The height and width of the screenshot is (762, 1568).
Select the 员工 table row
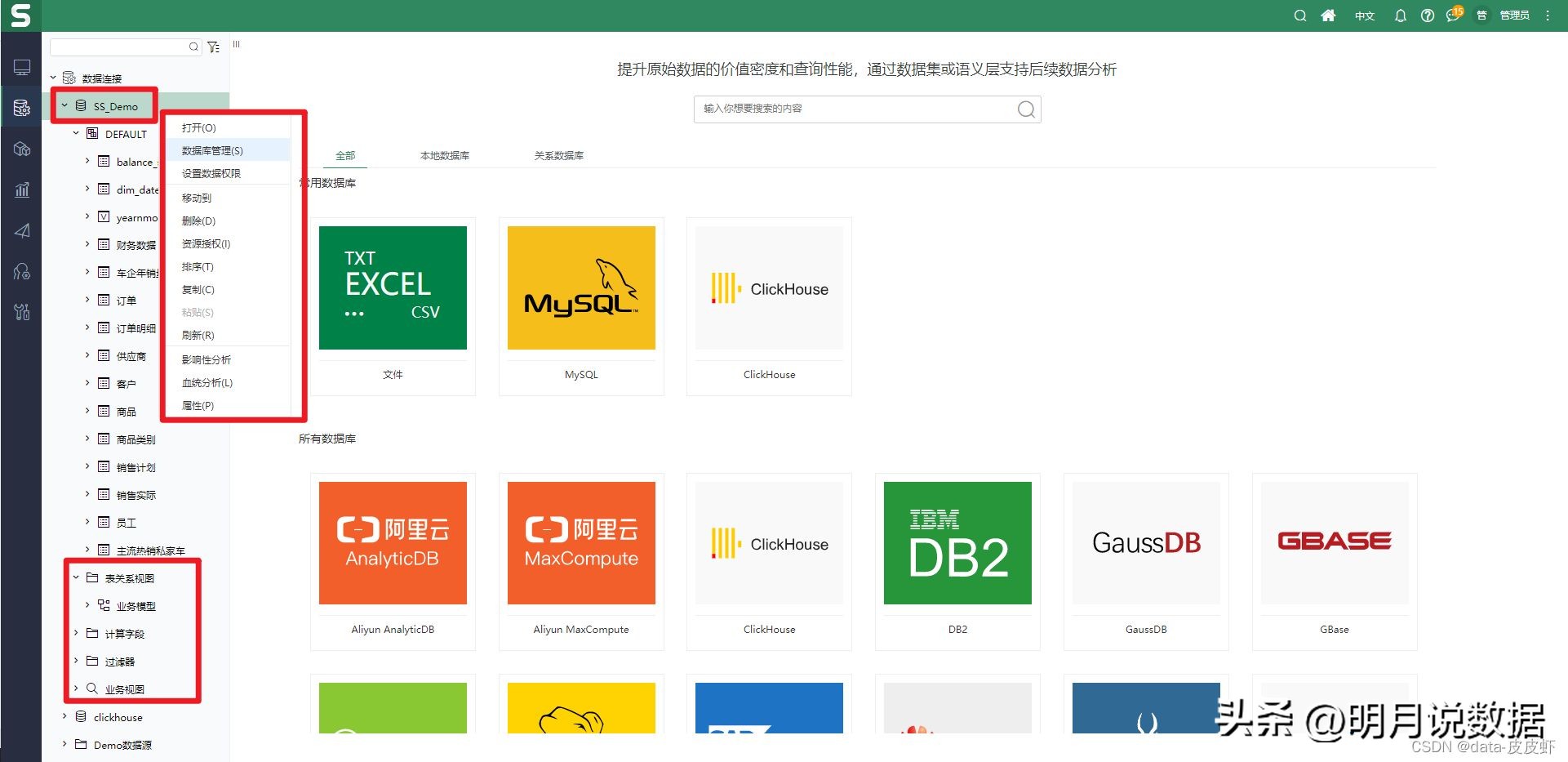coord(126,523)
